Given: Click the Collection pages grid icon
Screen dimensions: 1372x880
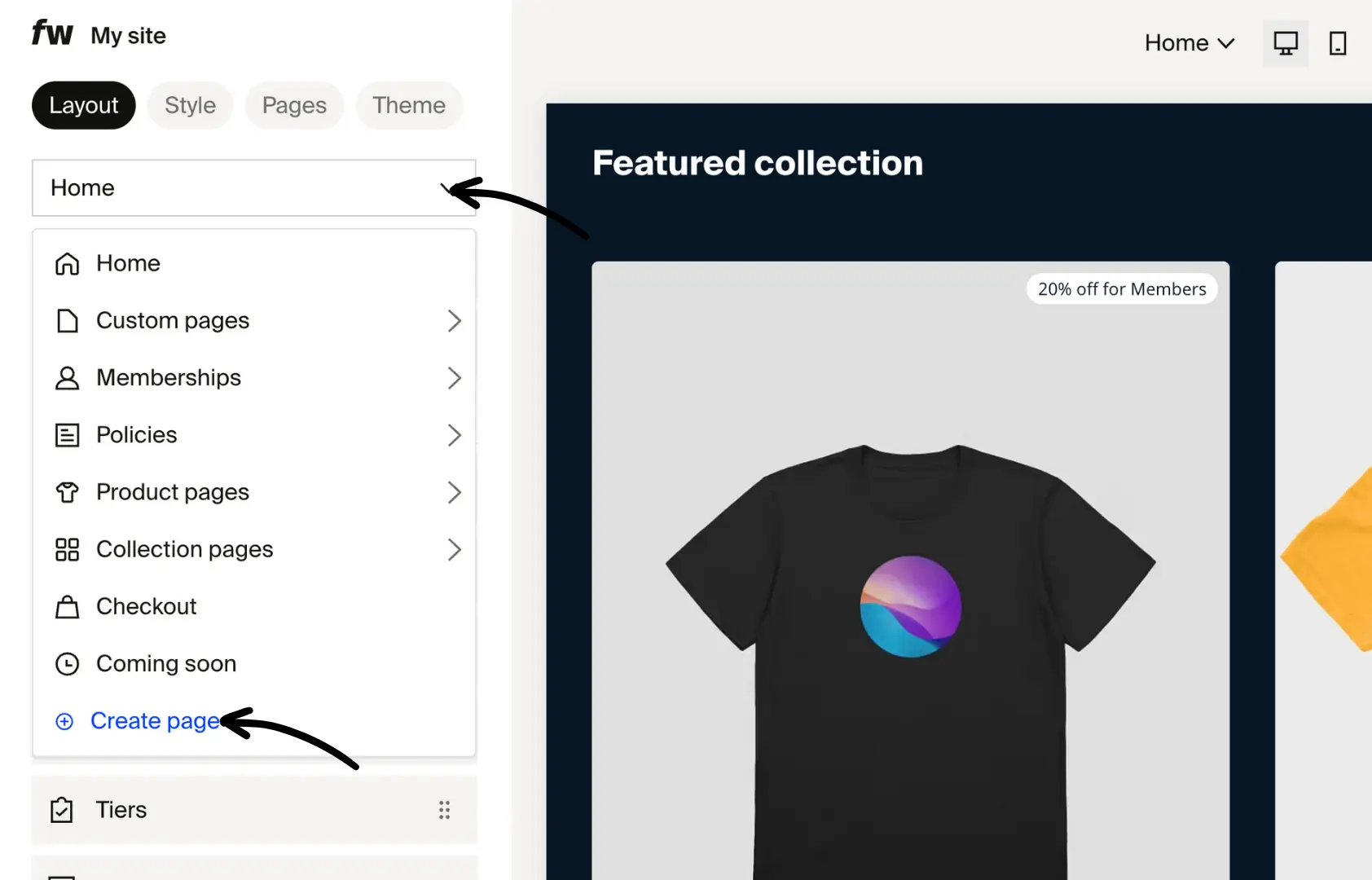Looking at the screenshot, I should [x=67, y=549].
